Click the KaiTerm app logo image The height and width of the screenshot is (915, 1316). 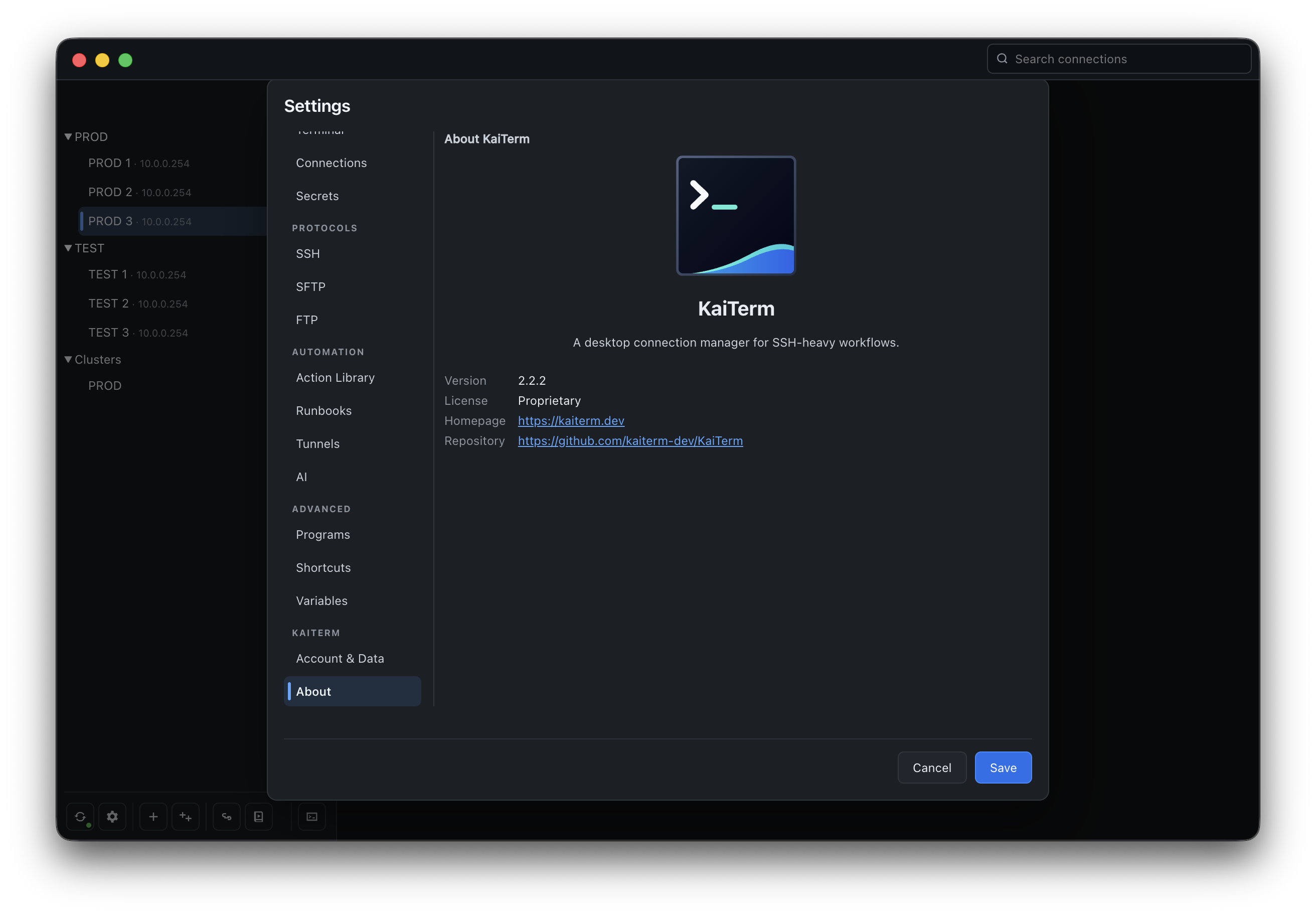click(736, 216)
